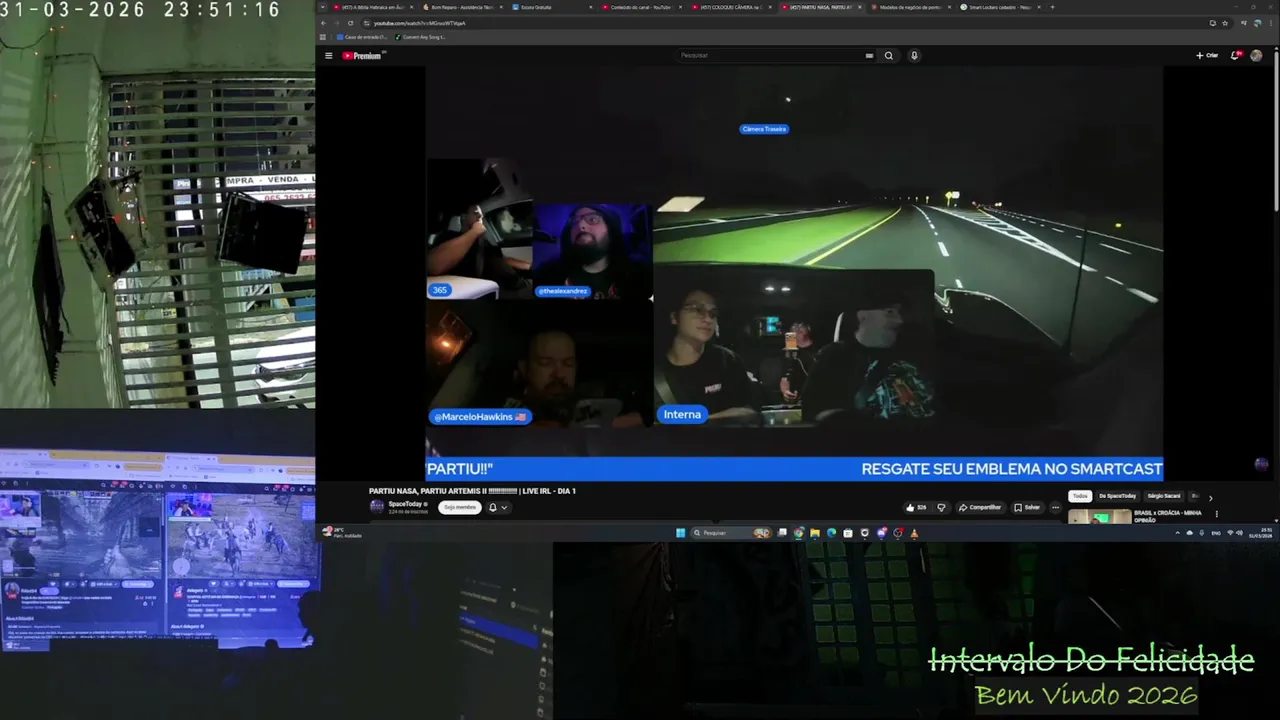Click the Seja membro button
The image size is (1280, 720).
(x=459, y=507)
